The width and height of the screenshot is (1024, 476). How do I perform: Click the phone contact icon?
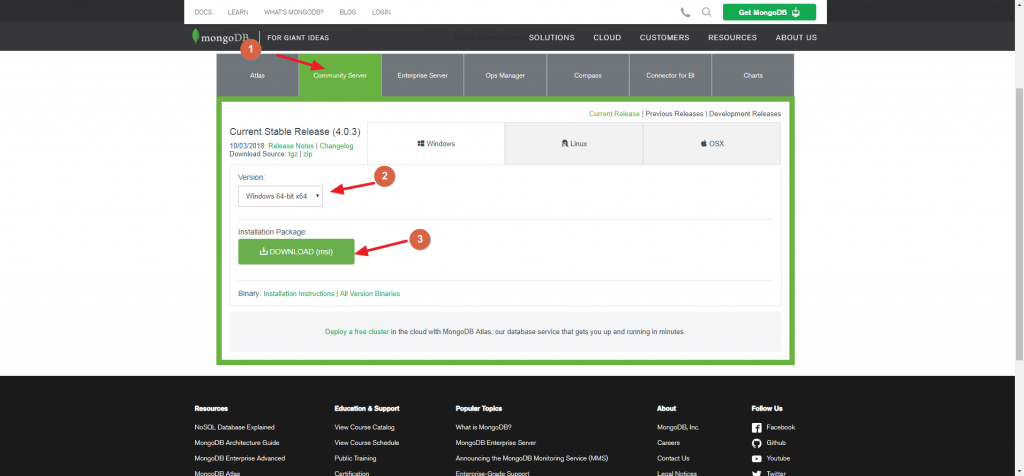(x=685, y=12)
